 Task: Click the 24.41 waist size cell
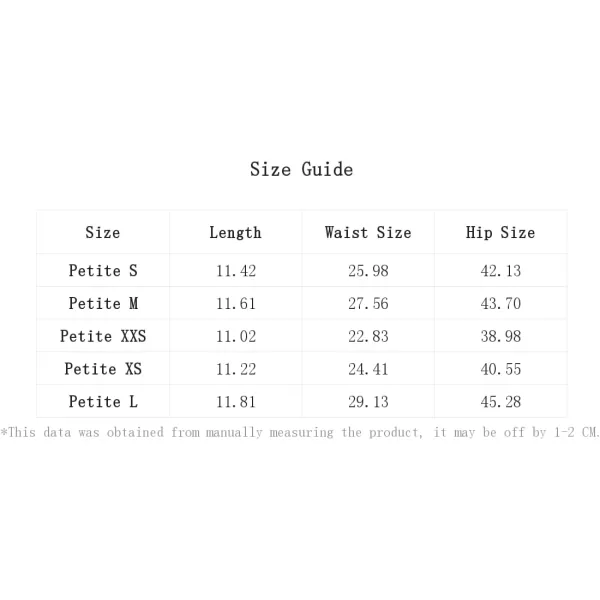[368, 369]
